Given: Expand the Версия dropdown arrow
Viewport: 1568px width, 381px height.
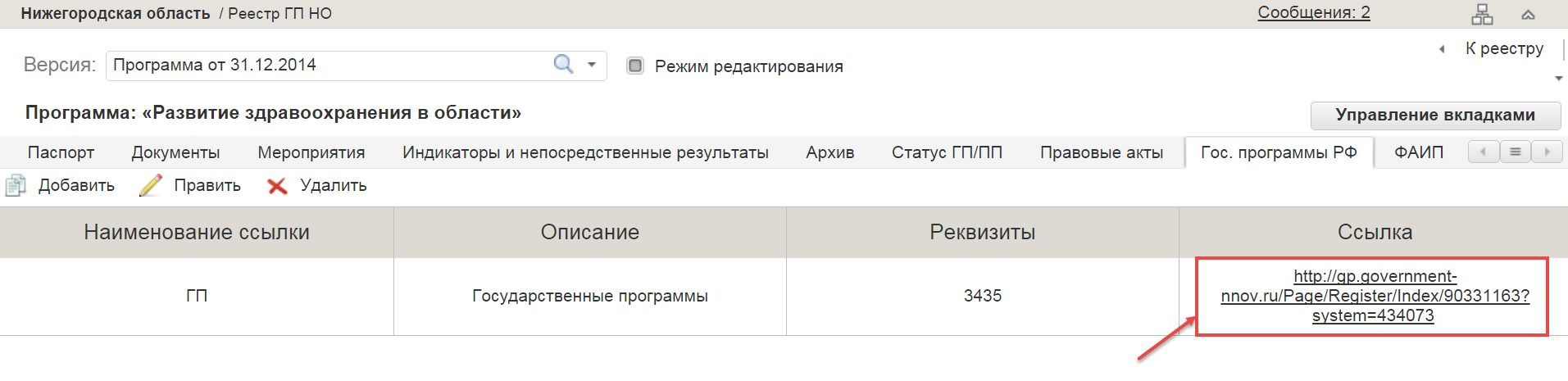Looking at the screenshot, I should pyautogui.click(x=592, y=64).
